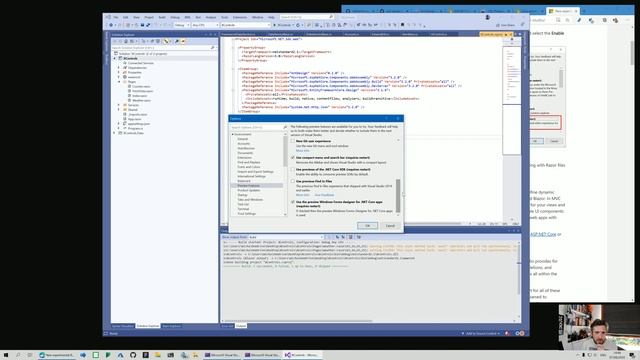Open the Tools menu

click(x=224, y=18)
